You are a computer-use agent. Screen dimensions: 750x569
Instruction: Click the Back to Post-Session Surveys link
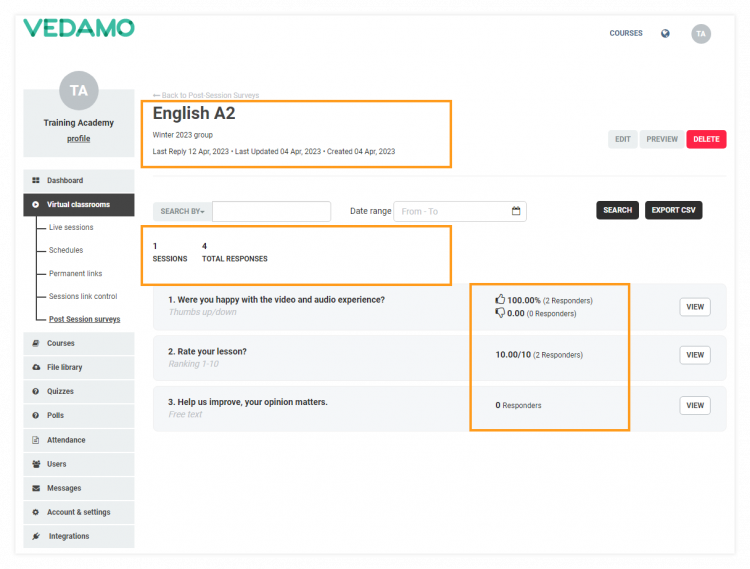(206, 95)
